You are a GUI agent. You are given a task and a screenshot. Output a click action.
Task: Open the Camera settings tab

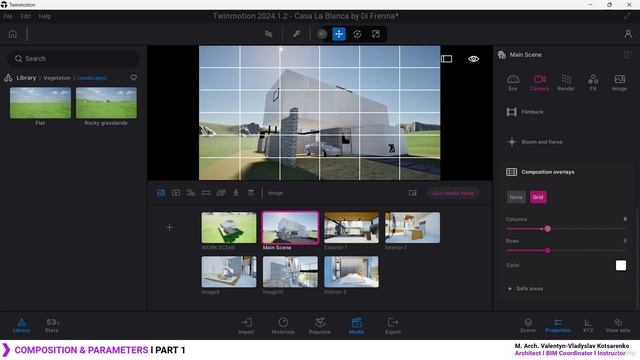click(x=539, y=82)
